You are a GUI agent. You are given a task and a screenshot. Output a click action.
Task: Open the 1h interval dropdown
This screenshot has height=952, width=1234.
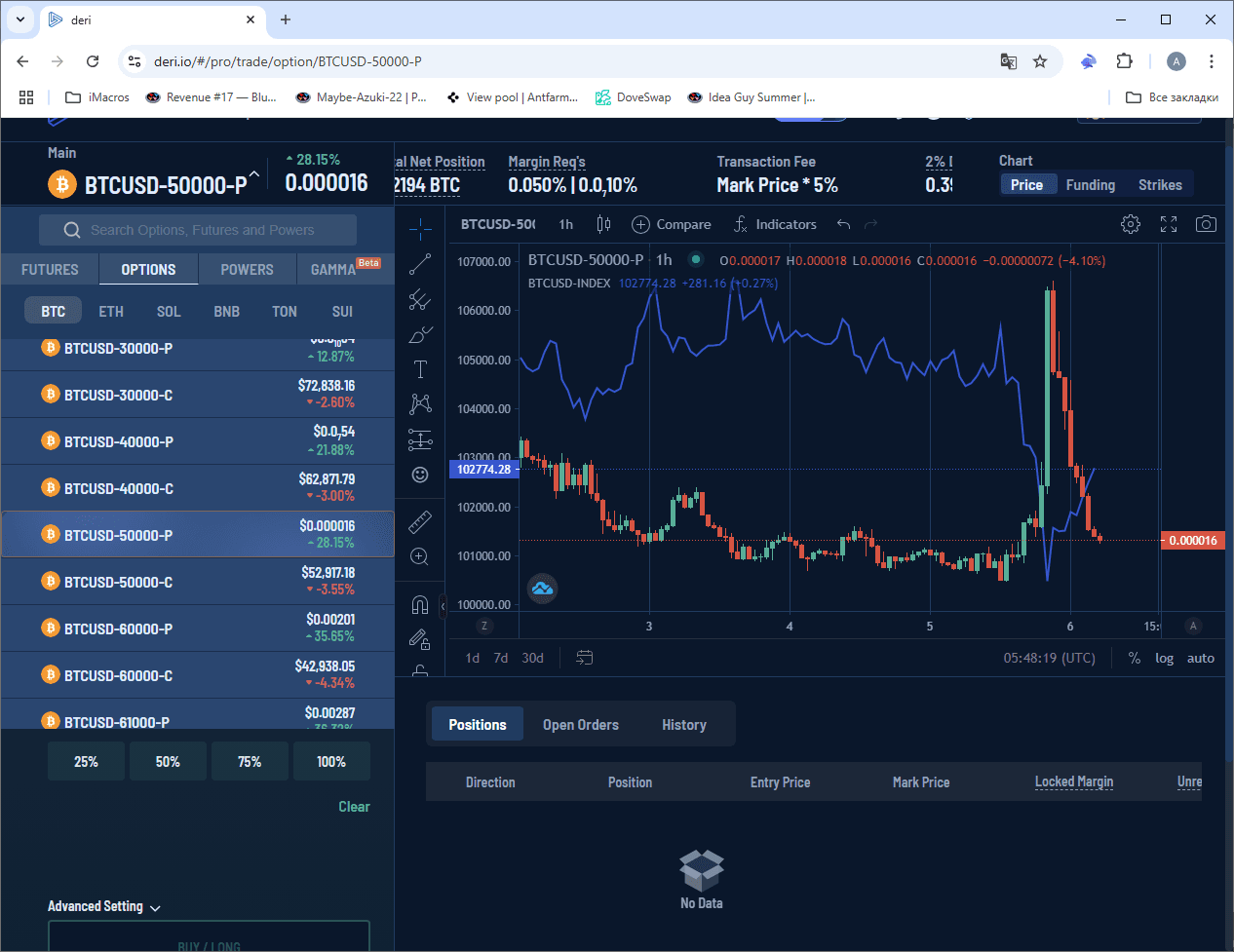[x=566, y=224]
